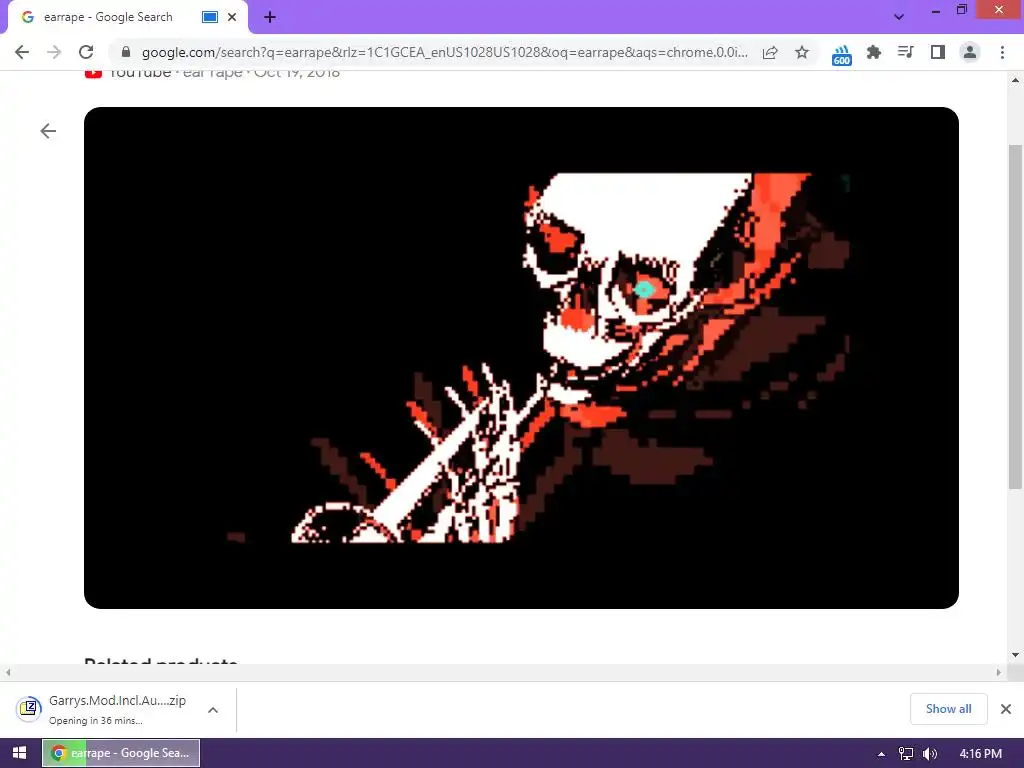Open the Extensions puzzle piece menu
The height and width of the screenshot is (768, 1024).
[874, 52]
